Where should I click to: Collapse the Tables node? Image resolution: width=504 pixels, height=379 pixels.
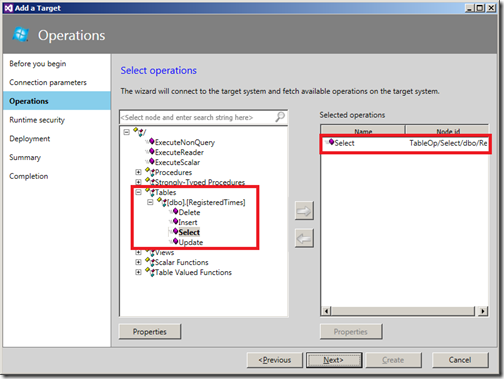pos(138,192)
